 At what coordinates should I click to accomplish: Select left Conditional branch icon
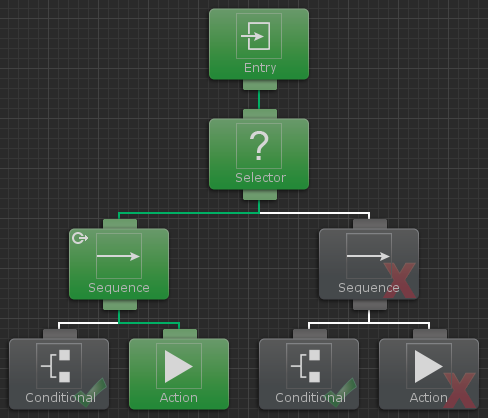(59, 366)
